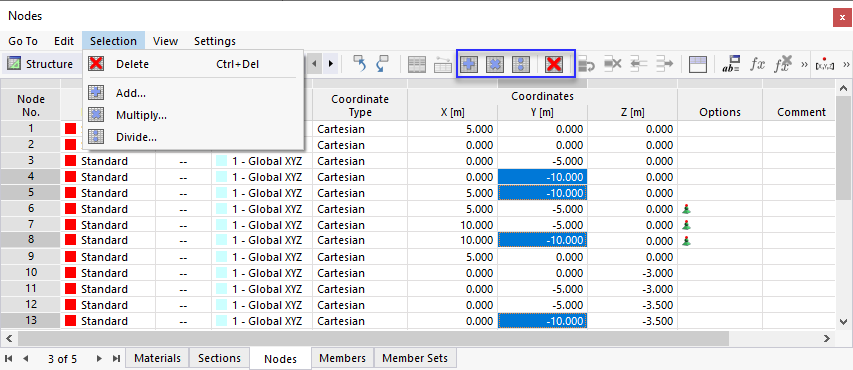Click the grayed row icon with curved return arrow
The height and width of the screenshot is (370, 853).
pyautogui.click(x=586, y=65)
